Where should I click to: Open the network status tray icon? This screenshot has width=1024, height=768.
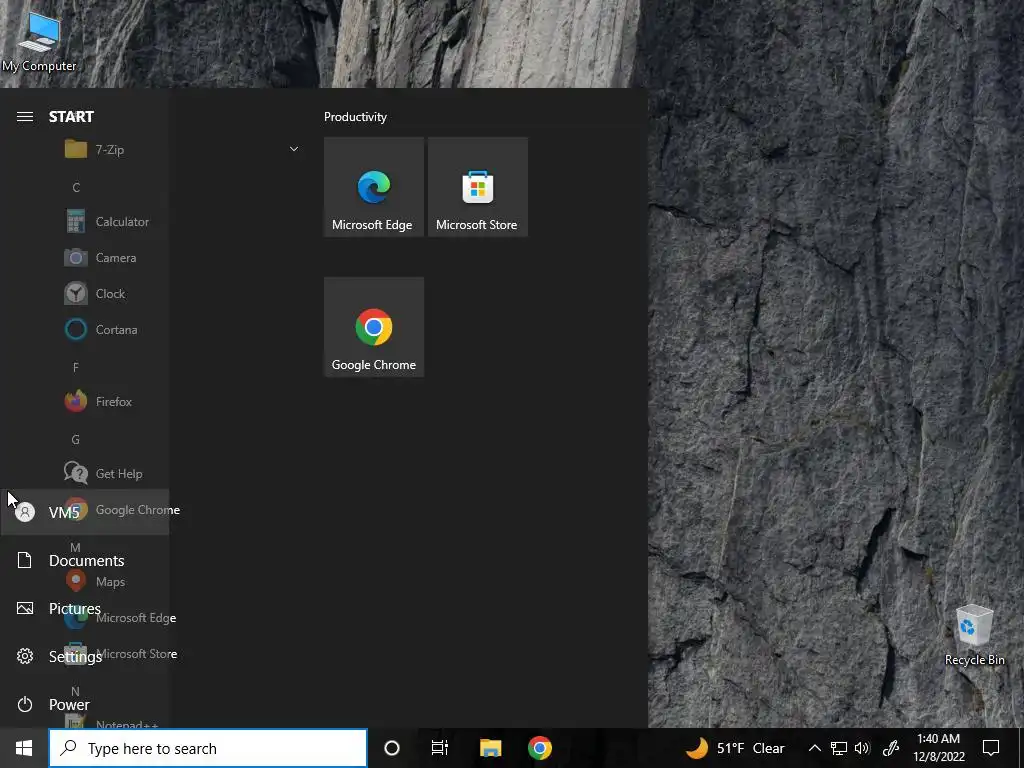[x=839, y=748]
